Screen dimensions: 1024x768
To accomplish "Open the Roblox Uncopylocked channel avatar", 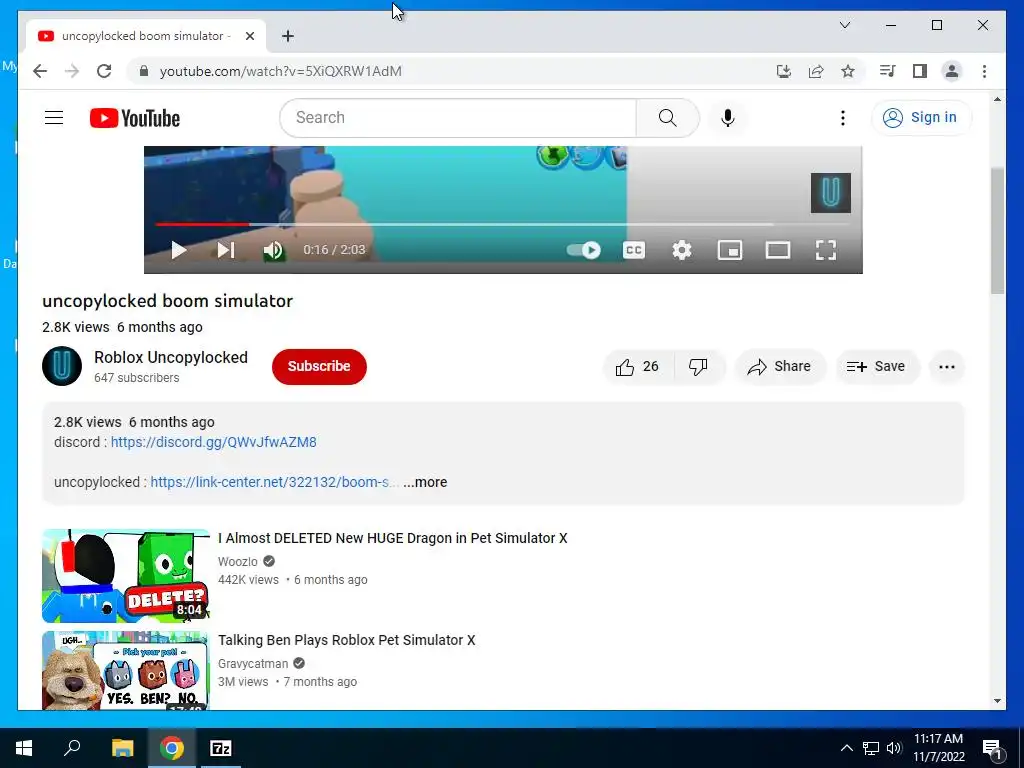I will [62, 366].
